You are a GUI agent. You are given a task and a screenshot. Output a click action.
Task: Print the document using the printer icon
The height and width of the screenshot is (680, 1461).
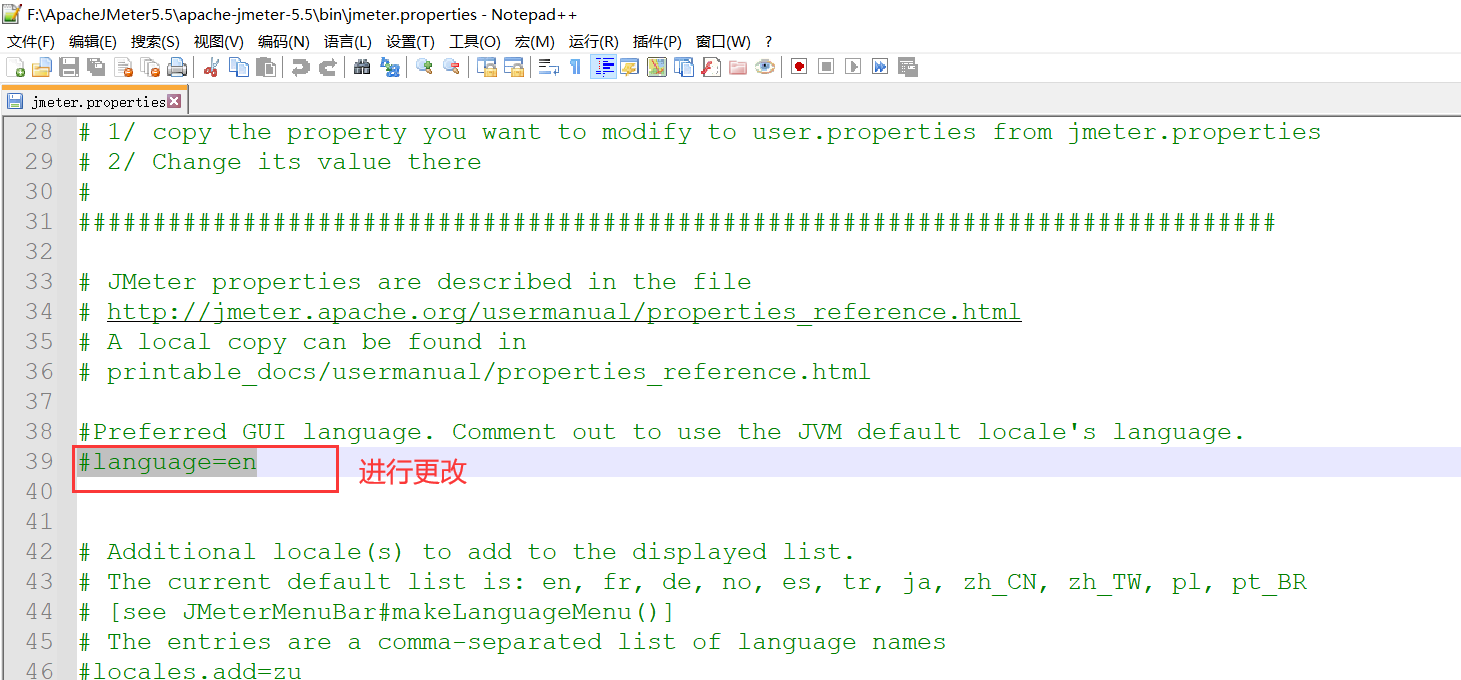[x=177, y=67]
